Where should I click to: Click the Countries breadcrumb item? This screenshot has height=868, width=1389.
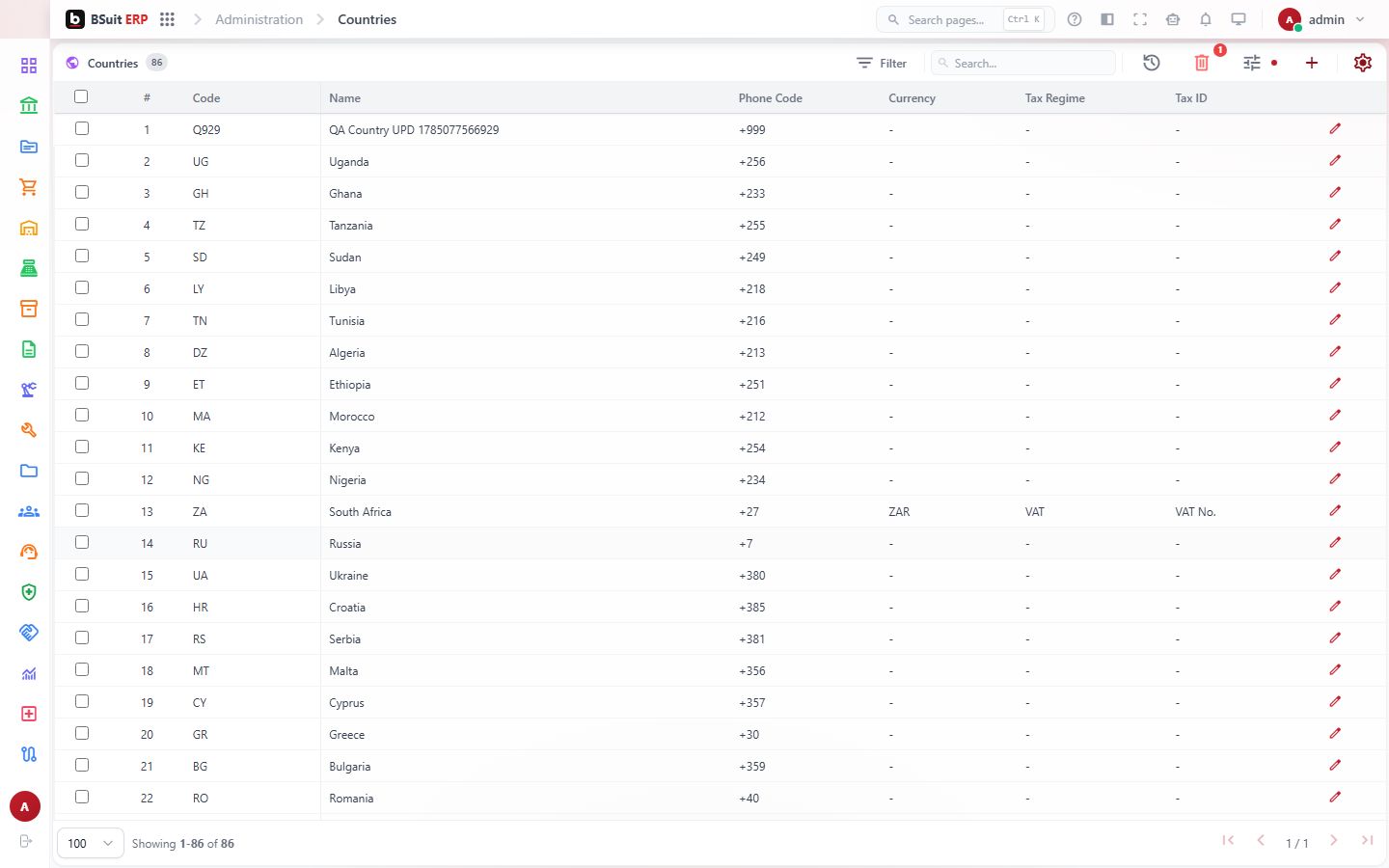click(367, 19)
